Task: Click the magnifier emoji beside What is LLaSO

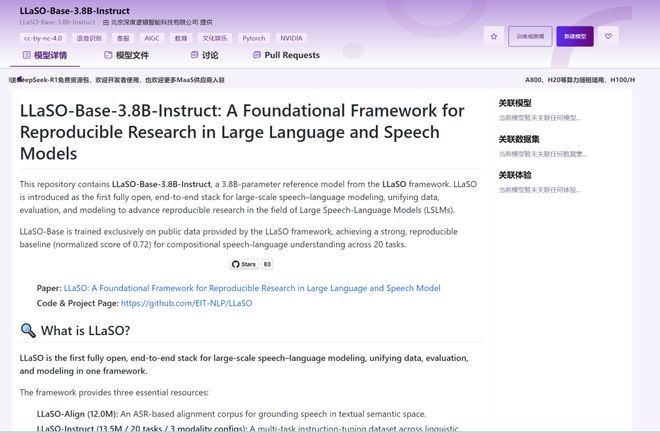Action: [28, 331]
